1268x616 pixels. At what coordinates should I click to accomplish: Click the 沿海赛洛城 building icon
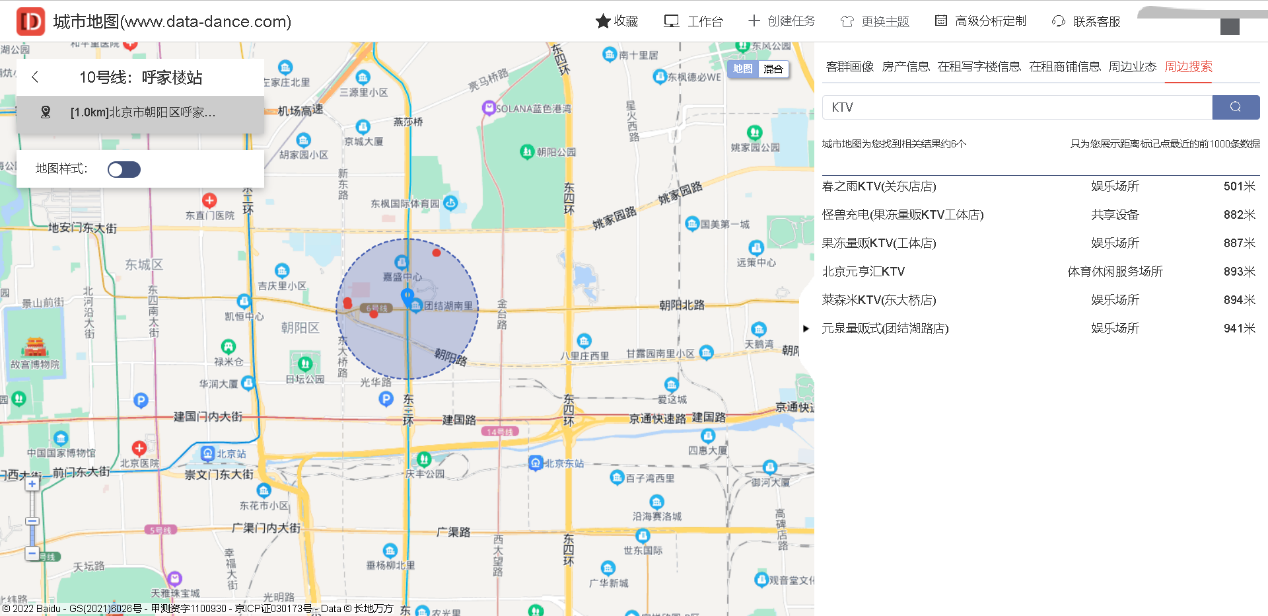click(658, 502)
